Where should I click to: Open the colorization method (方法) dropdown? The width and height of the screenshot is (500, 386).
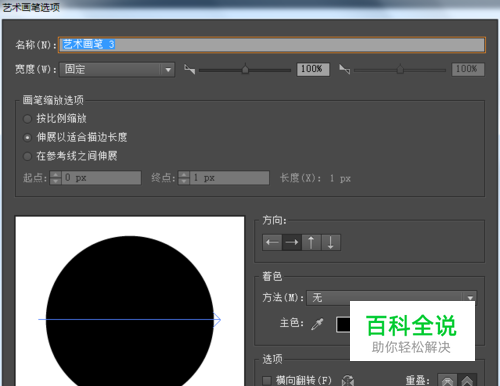[x=392, y=298]
